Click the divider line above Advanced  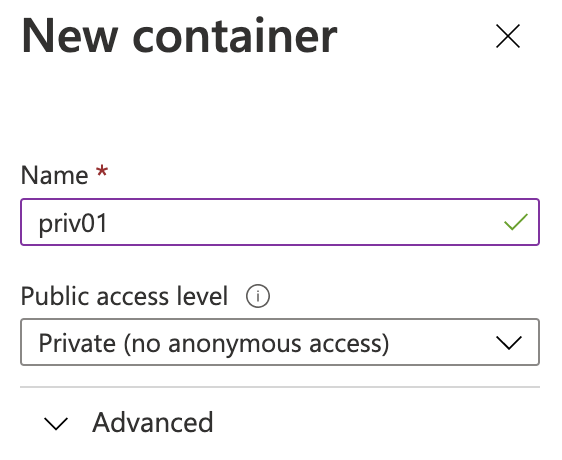pyautogui.click(x=280, y=387)
